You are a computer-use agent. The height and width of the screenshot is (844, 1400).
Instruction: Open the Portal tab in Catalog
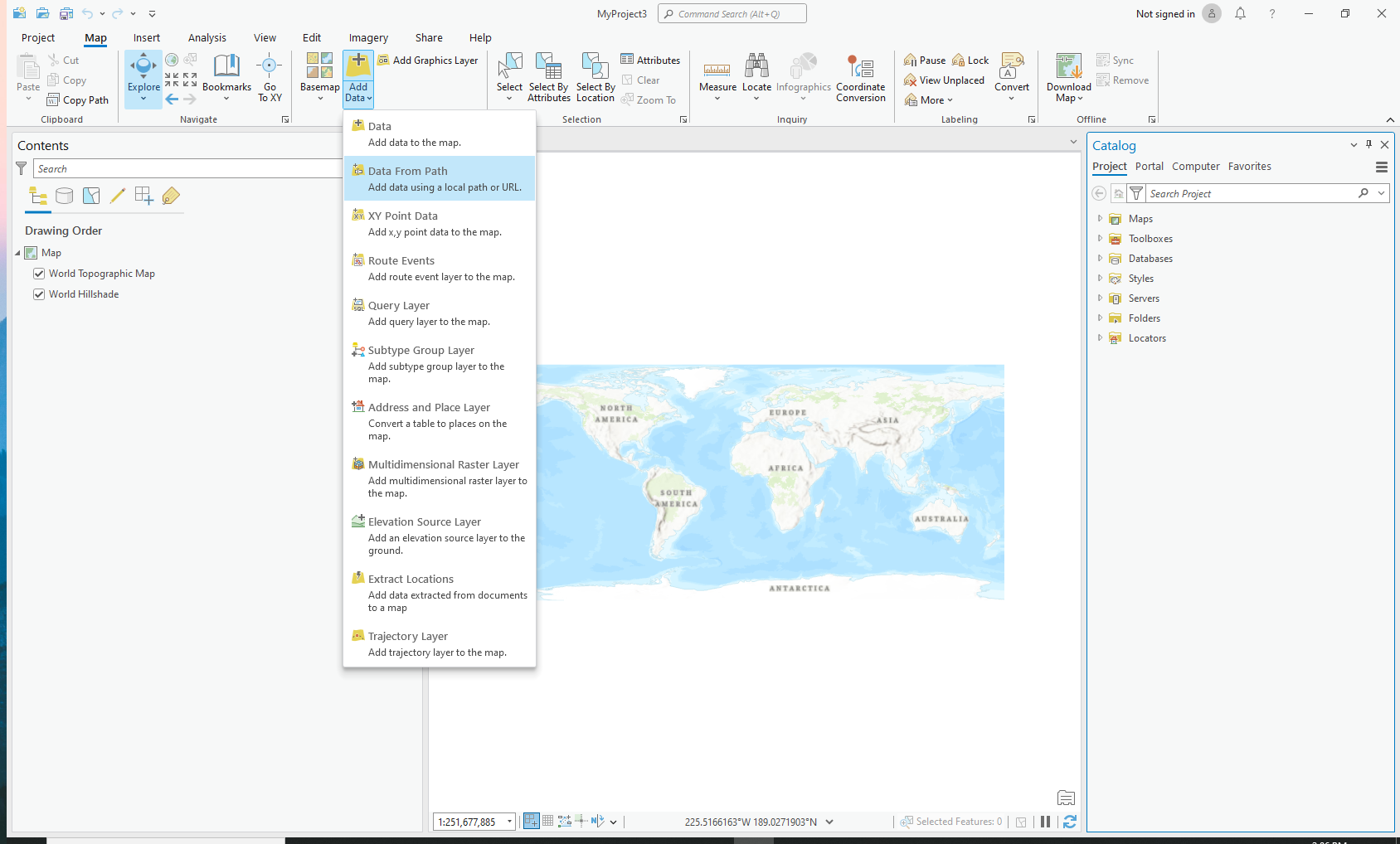tap(1149, 167)
